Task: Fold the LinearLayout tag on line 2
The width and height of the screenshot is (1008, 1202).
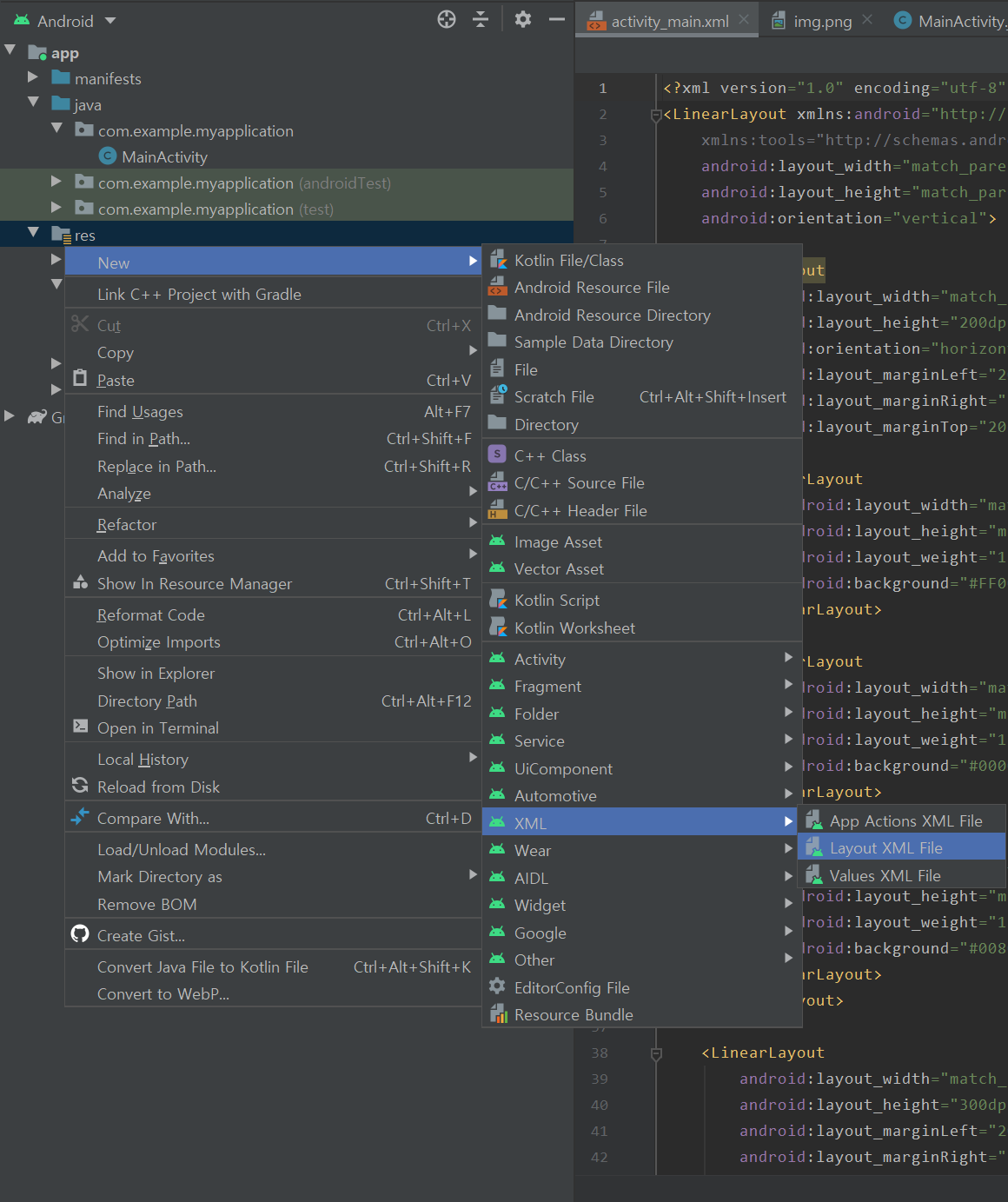Action: pos(656,115)
